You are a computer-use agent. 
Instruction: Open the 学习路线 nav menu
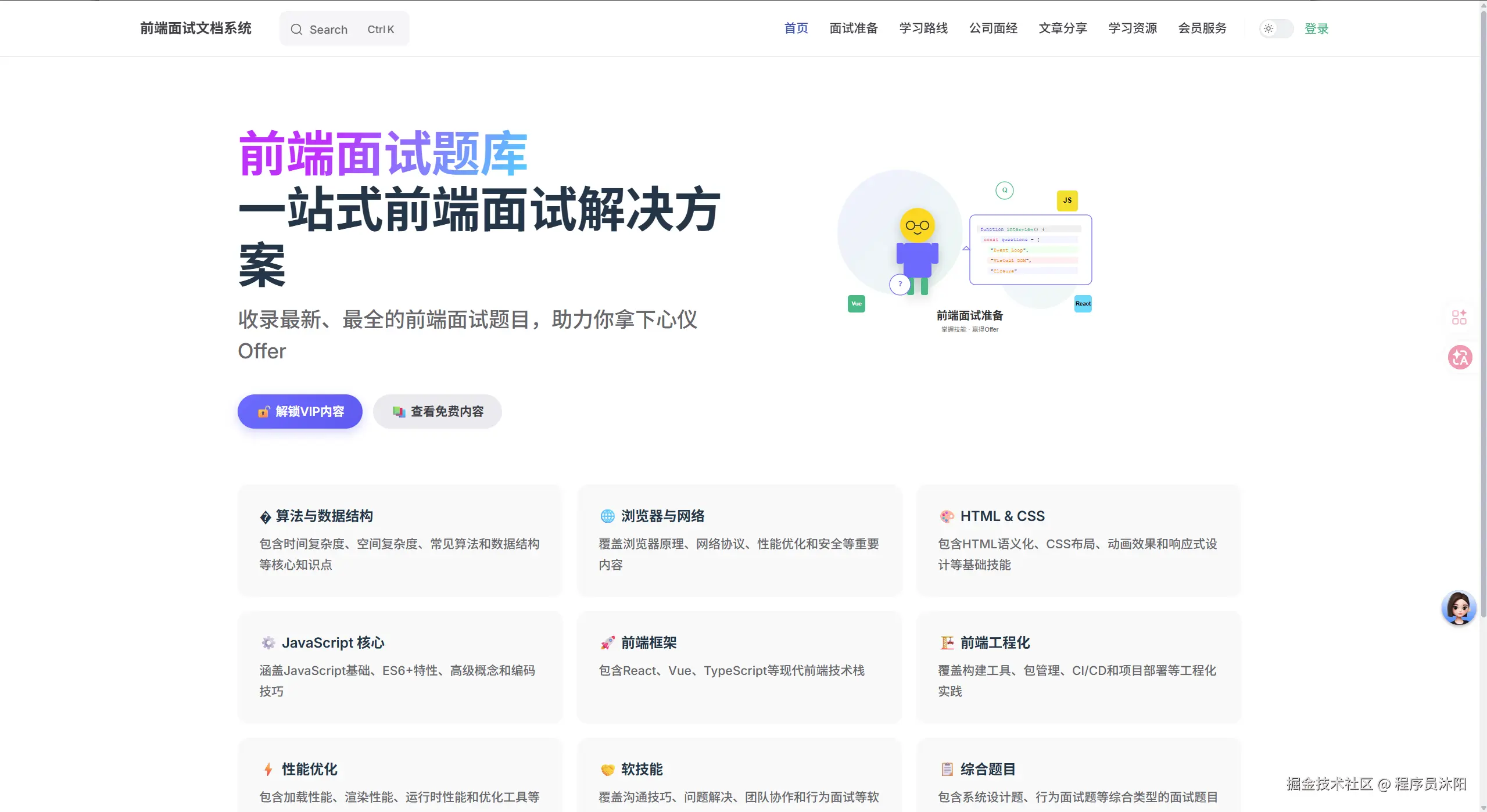pos(923,28)
